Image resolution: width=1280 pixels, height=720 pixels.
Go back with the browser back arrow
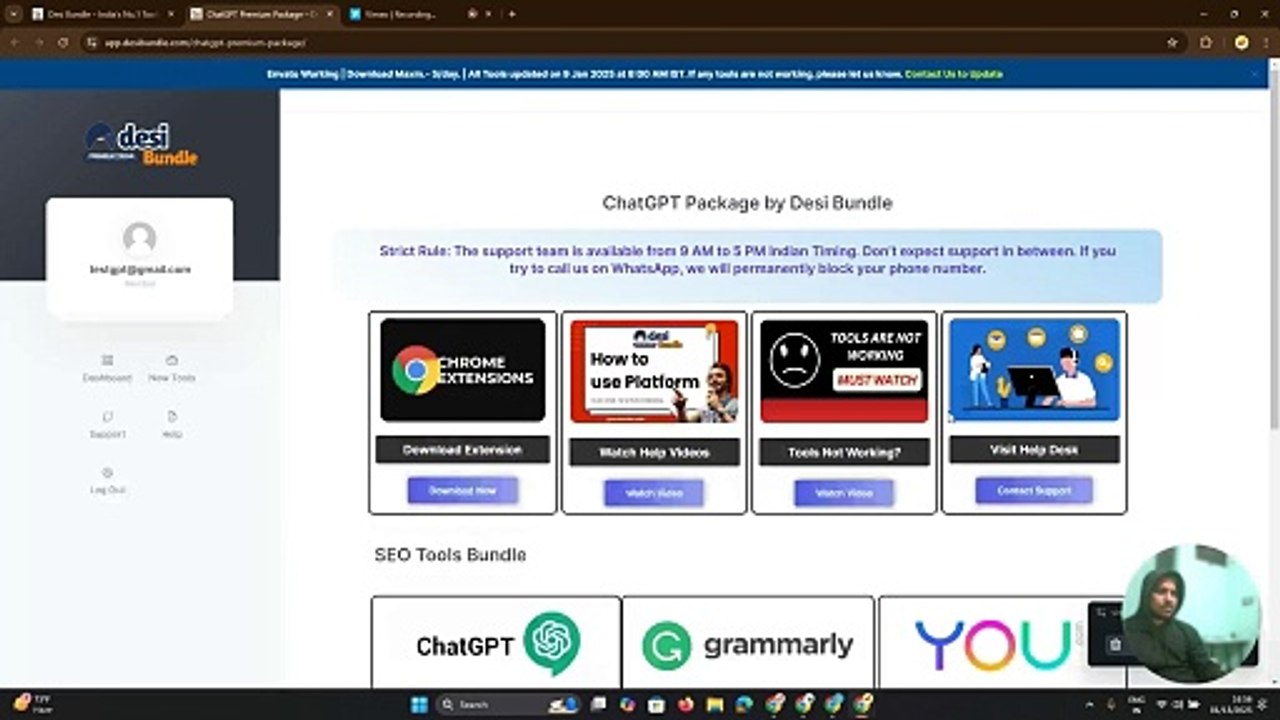tap(15, 43)
